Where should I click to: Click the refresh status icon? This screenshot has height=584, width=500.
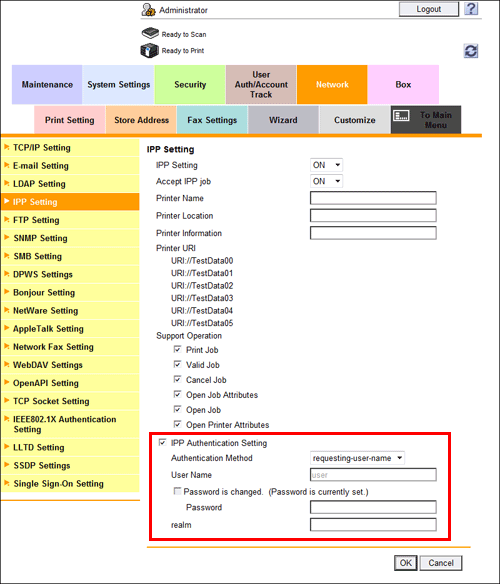tap(471, 51)
